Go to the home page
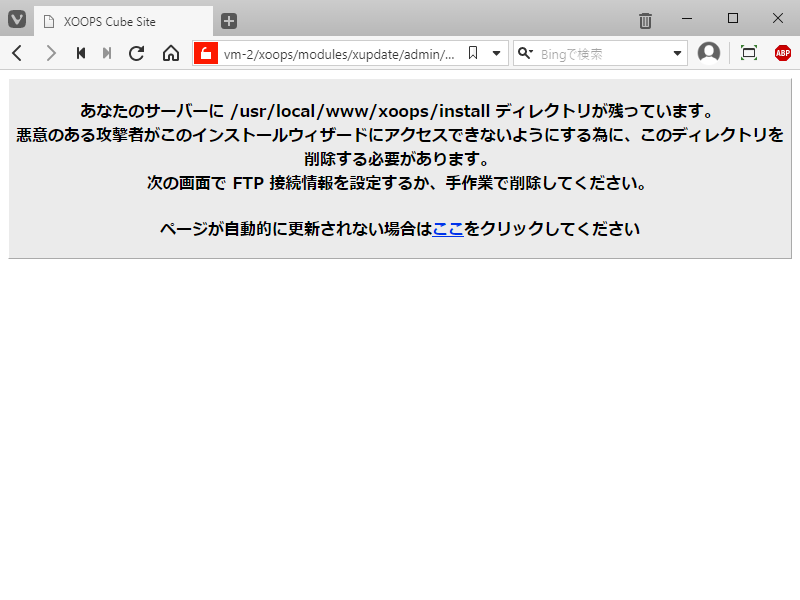Image resolution: width=800 pixels, height=600 pixels. pyautogui.click(x=171, y=53)
